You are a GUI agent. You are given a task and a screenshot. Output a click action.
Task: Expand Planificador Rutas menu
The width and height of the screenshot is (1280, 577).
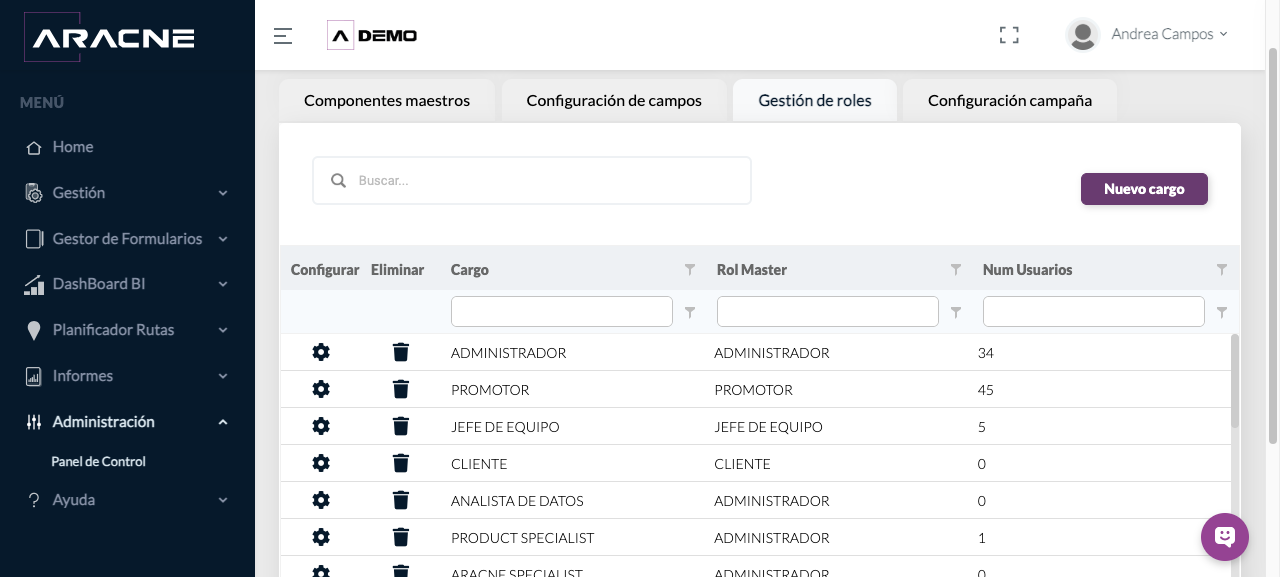[127, 330]
